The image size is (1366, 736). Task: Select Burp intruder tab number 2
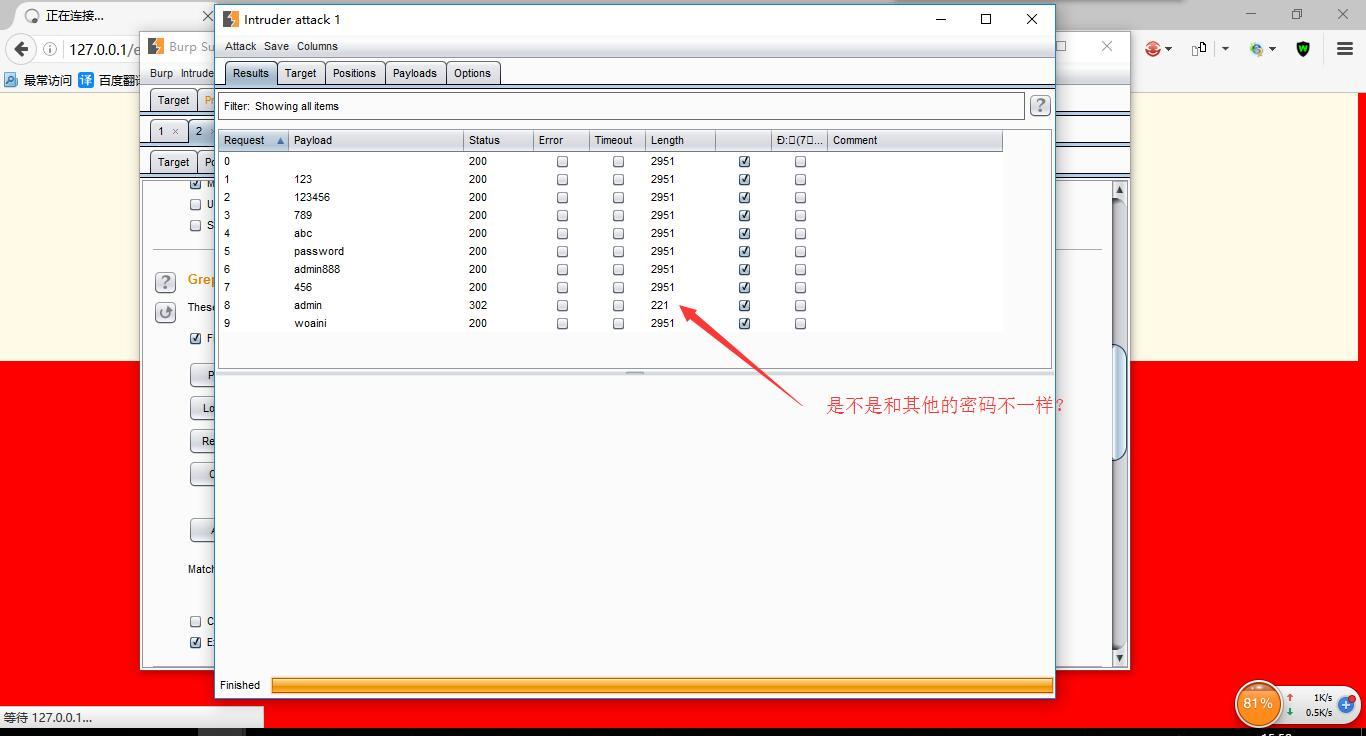coord(199,131)
